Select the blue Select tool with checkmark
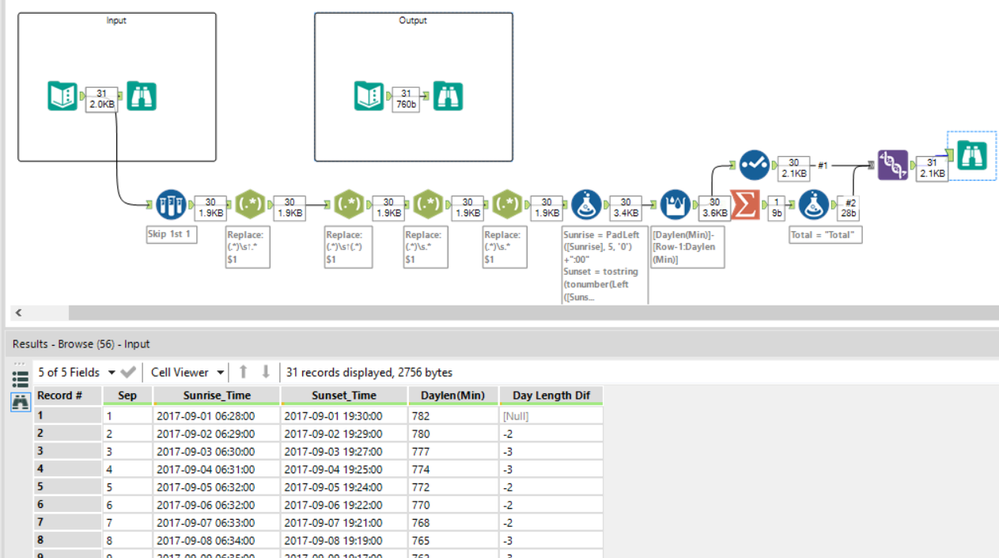Viewport: 999px width, 558px height. [754, 165]
